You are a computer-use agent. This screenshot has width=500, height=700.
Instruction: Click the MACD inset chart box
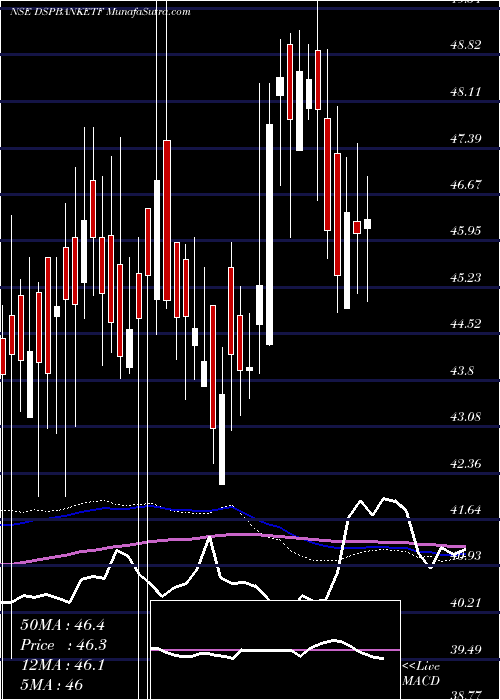275,650
